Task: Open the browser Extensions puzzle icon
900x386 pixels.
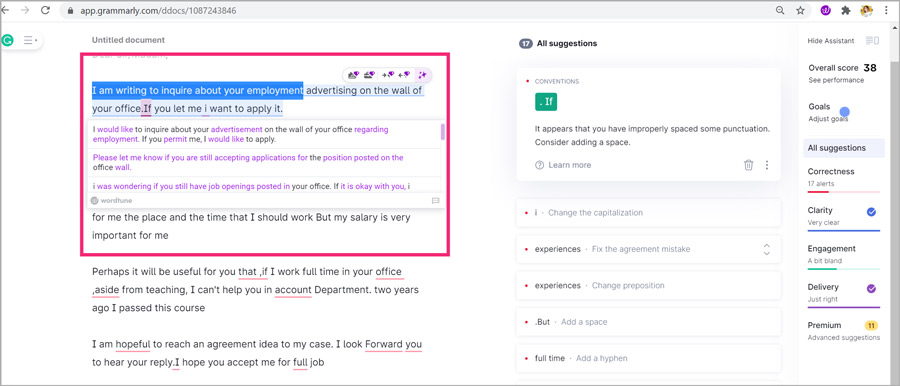Action: pyautogui.click(x=845, y=10)
